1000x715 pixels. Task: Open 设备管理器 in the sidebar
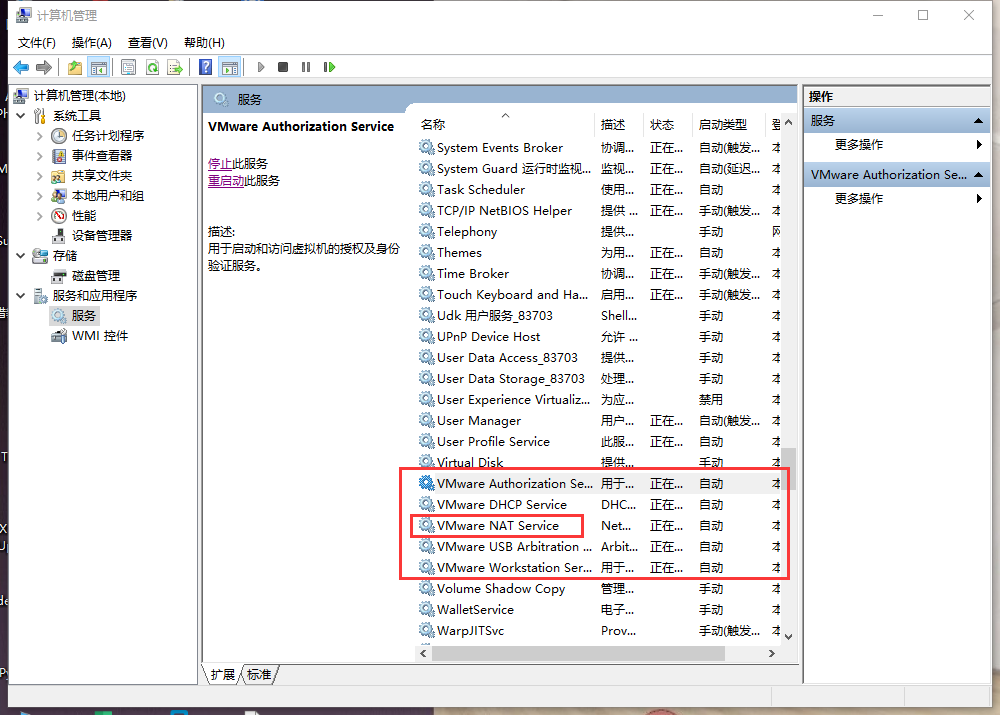[x=100, y=237]
